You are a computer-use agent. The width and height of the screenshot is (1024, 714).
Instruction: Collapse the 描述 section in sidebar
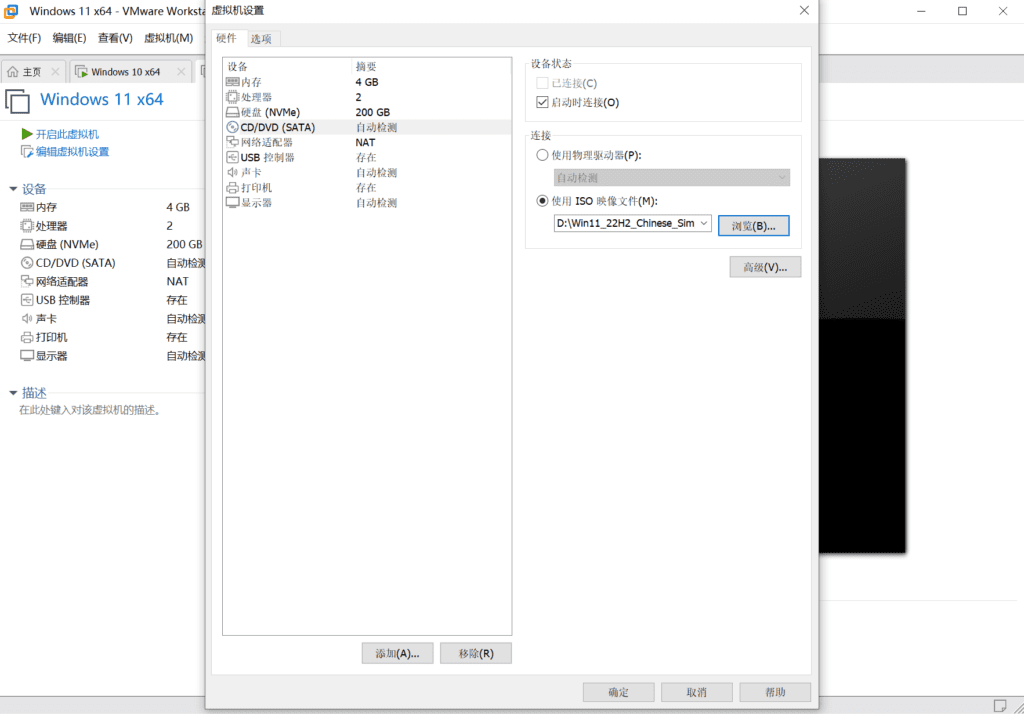click(x=13, y=393)
